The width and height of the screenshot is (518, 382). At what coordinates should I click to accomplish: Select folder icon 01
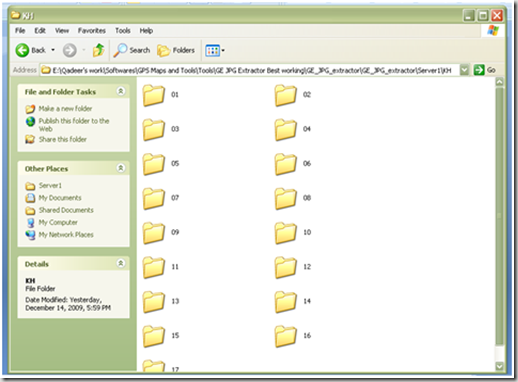click(154, 95)
